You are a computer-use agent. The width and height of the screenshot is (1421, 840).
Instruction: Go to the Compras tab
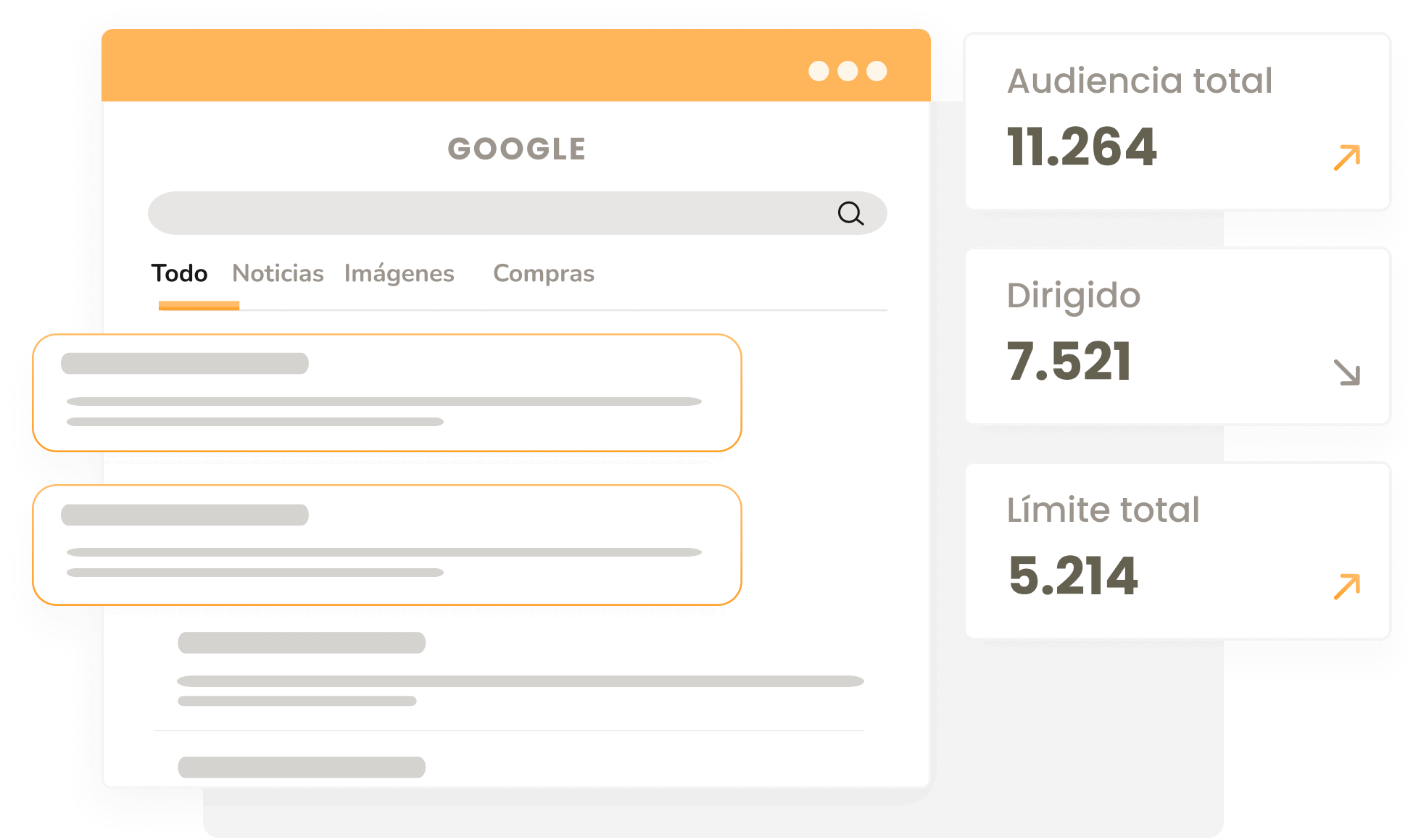coord(544,273)
